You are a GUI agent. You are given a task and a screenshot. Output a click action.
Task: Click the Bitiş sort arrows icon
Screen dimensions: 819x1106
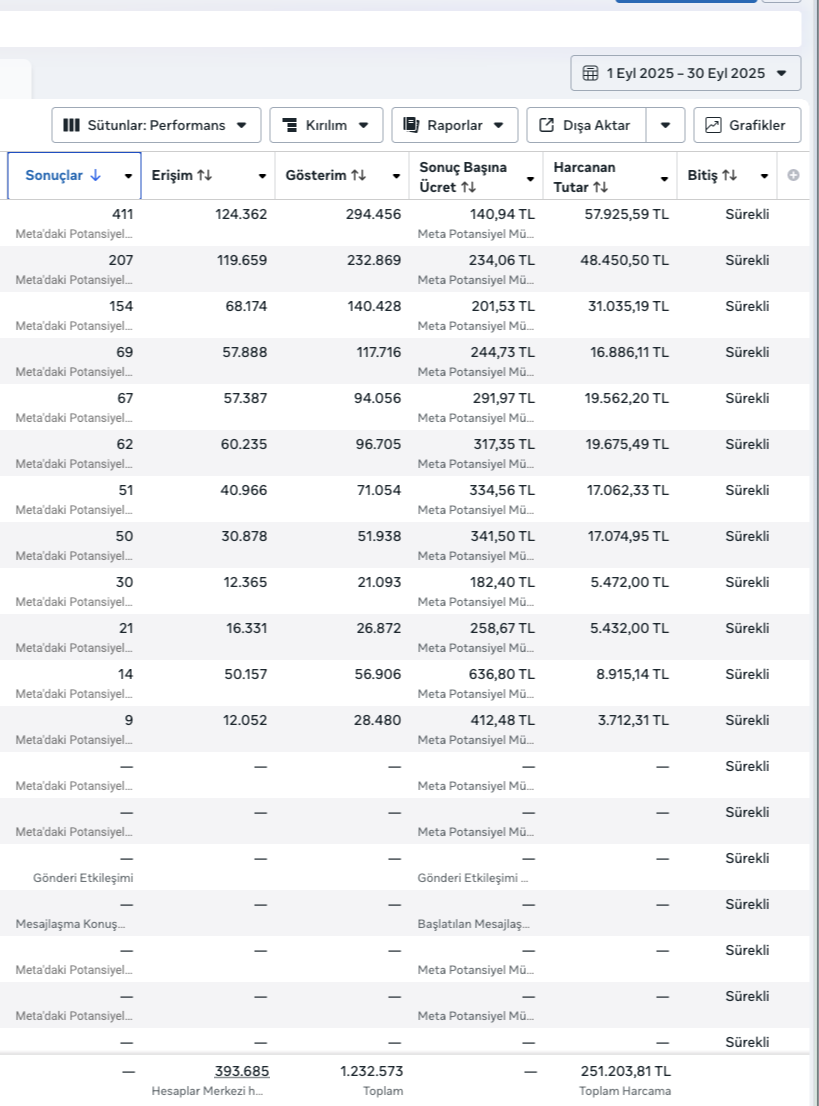[729, 176]
